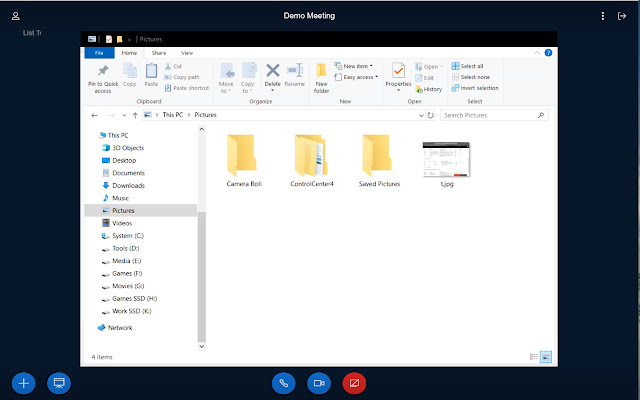Click the blue plus add button
The height and width of the screenshot is (400, 640).
point(24,383)
